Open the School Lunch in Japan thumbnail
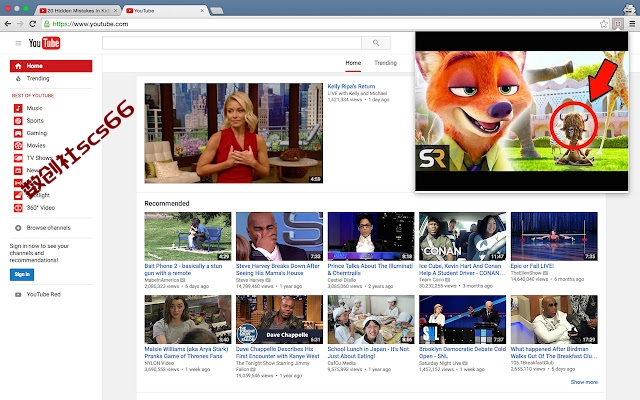This screenshot has height=400, width=640. point(371,320)
